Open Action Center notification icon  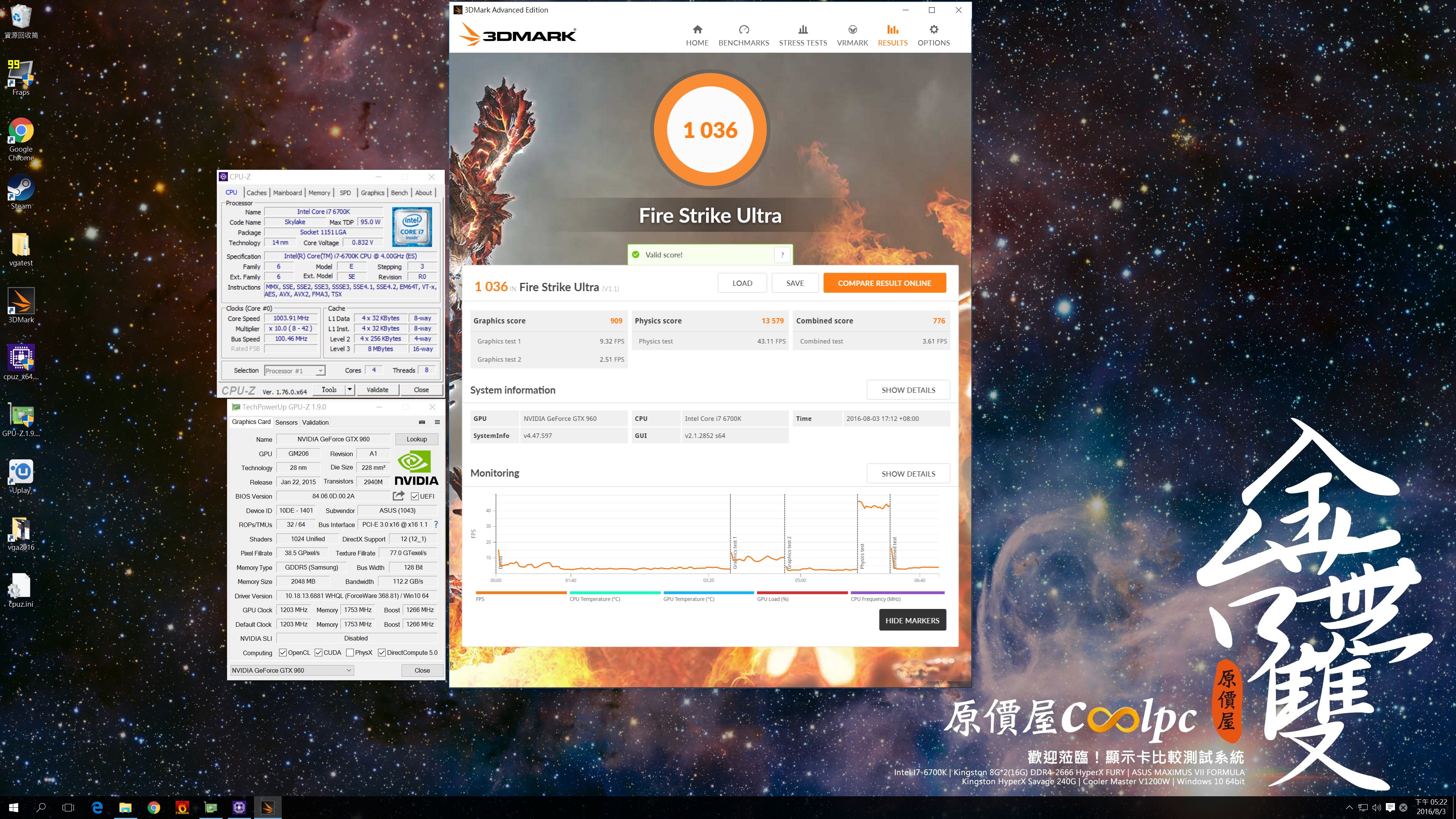[1390, 808]
